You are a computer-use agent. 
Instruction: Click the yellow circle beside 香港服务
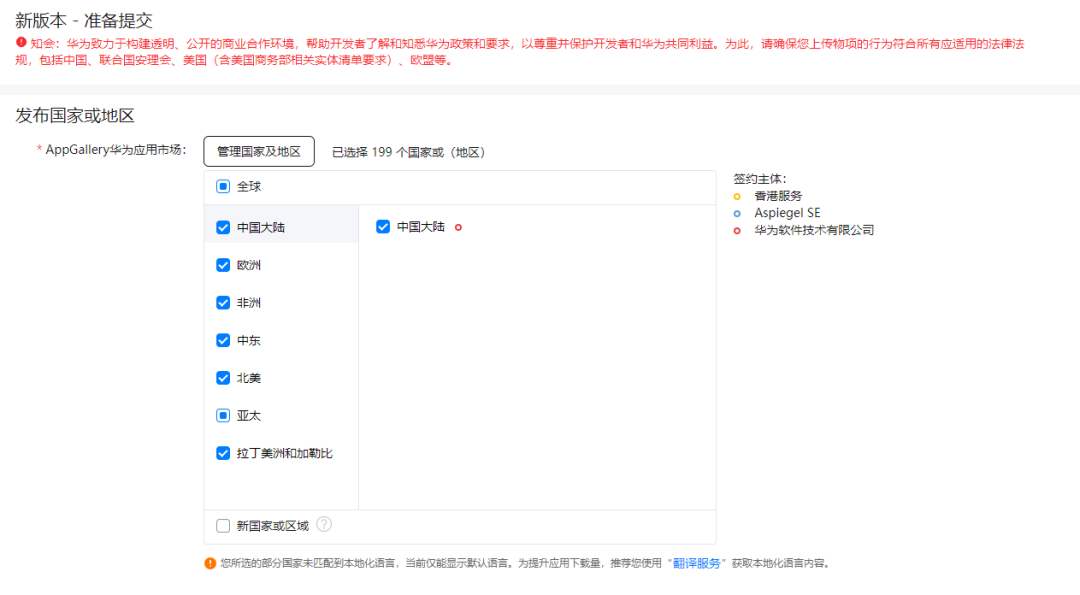737,197
